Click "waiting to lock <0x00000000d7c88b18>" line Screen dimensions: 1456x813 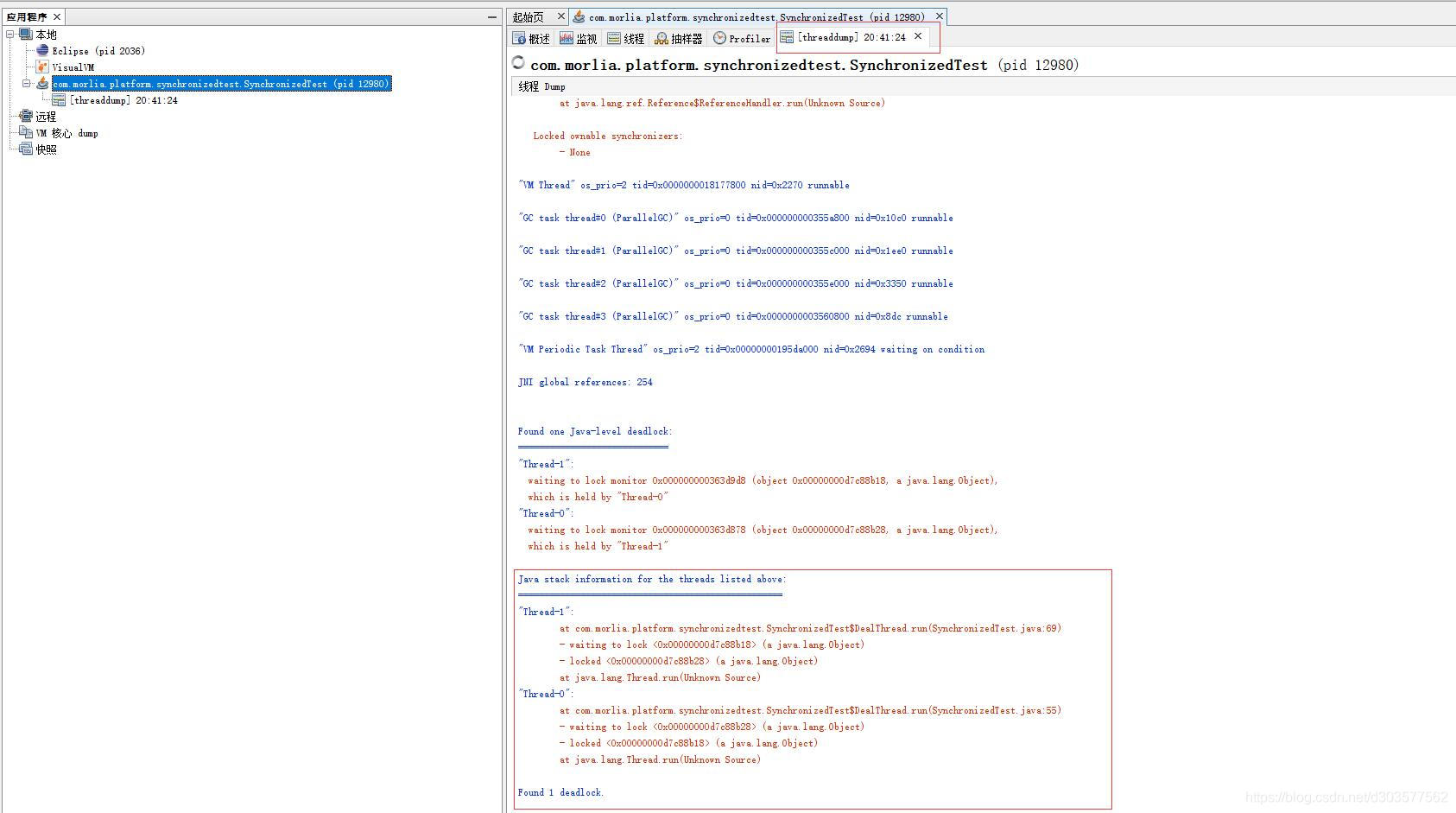tap(712, 645)
